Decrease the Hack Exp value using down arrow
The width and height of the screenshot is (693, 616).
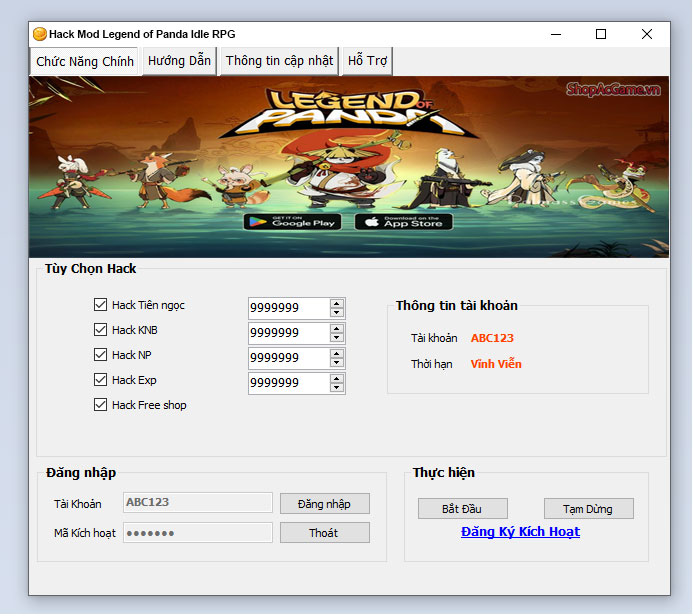pyautogui.click(x=337, y=388)
